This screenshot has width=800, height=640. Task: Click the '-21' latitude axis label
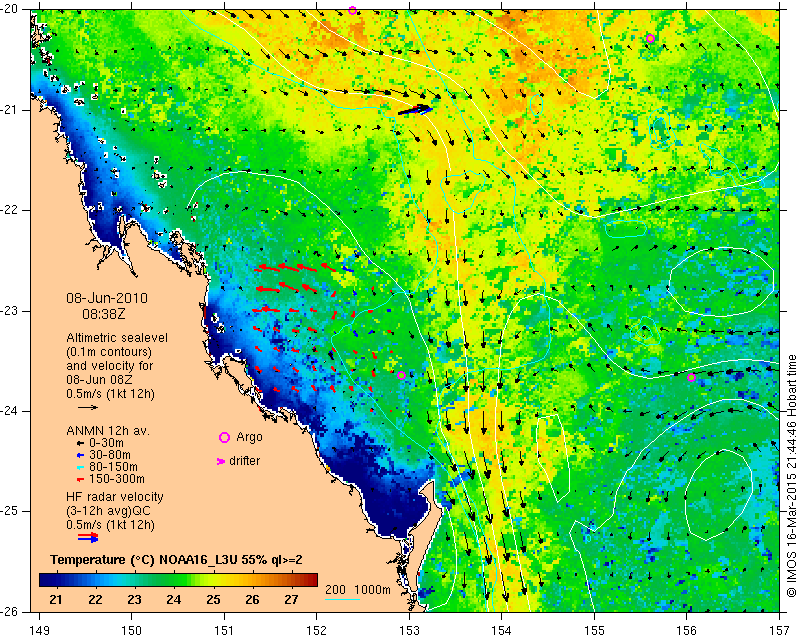11,110
